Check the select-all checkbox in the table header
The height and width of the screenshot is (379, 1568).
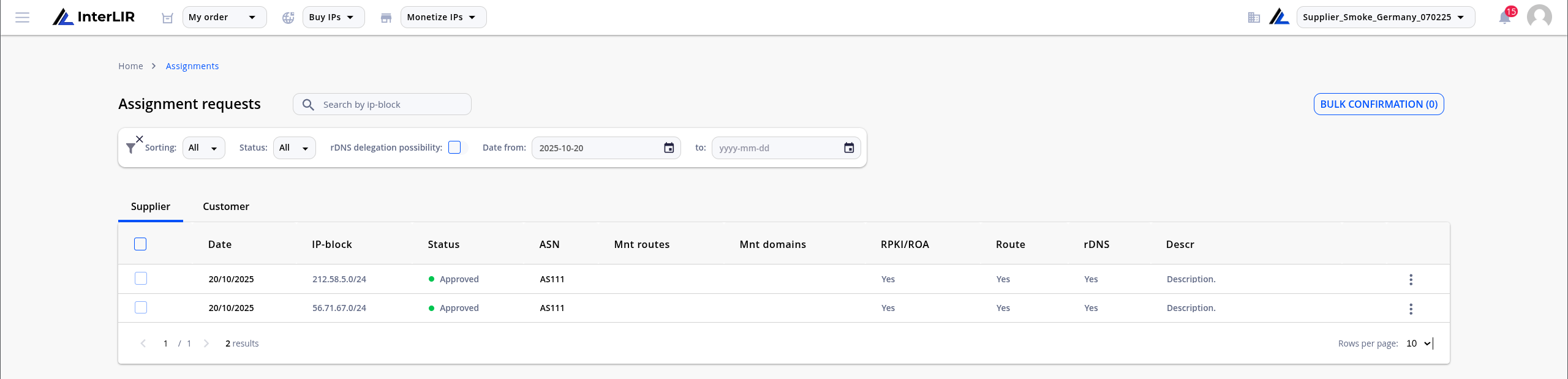[x=140, y=244]
